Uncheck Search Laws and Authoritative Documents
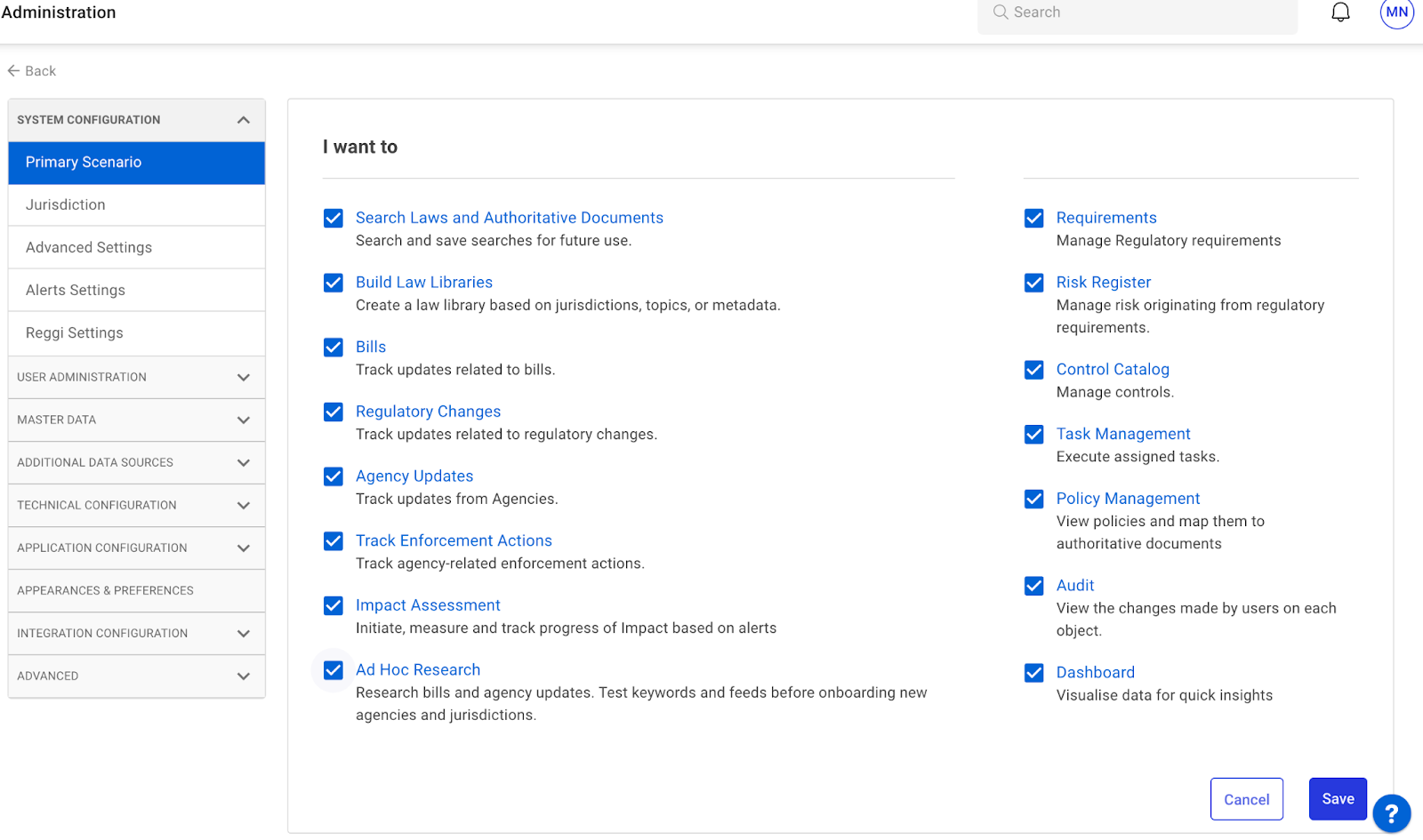The width and height of the screenshot is (1423, 840). [x=334, y=219]
